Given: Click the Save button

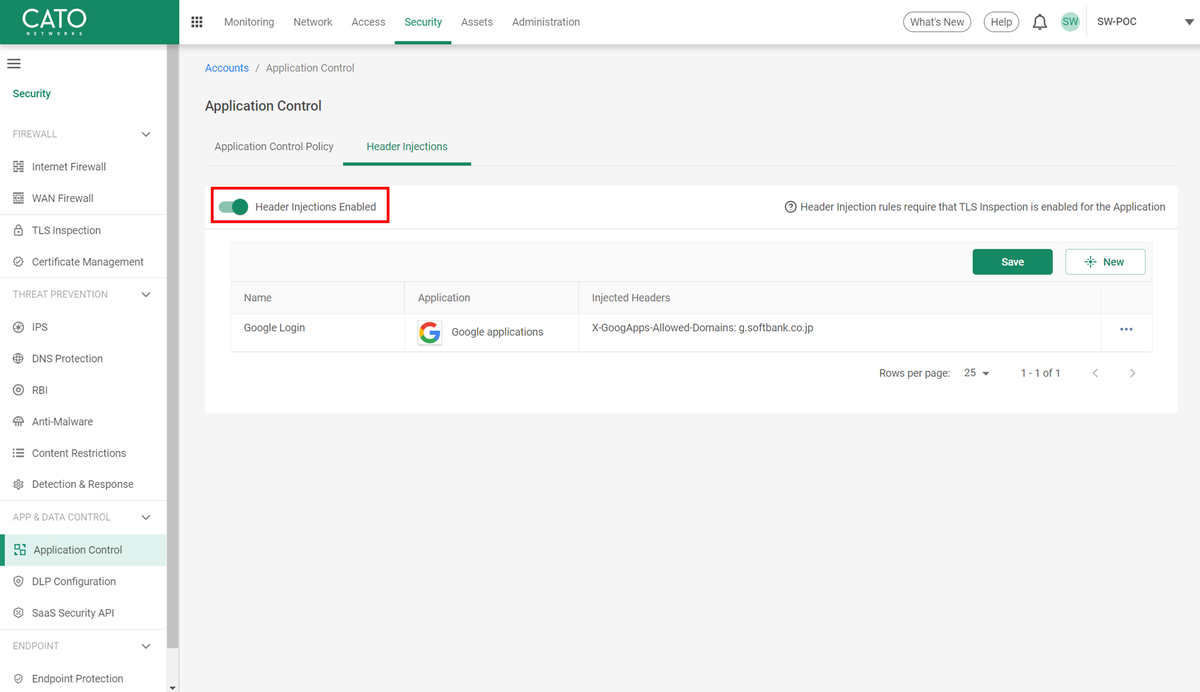Looking at the screenshot, I should [x=1013, y=262].
